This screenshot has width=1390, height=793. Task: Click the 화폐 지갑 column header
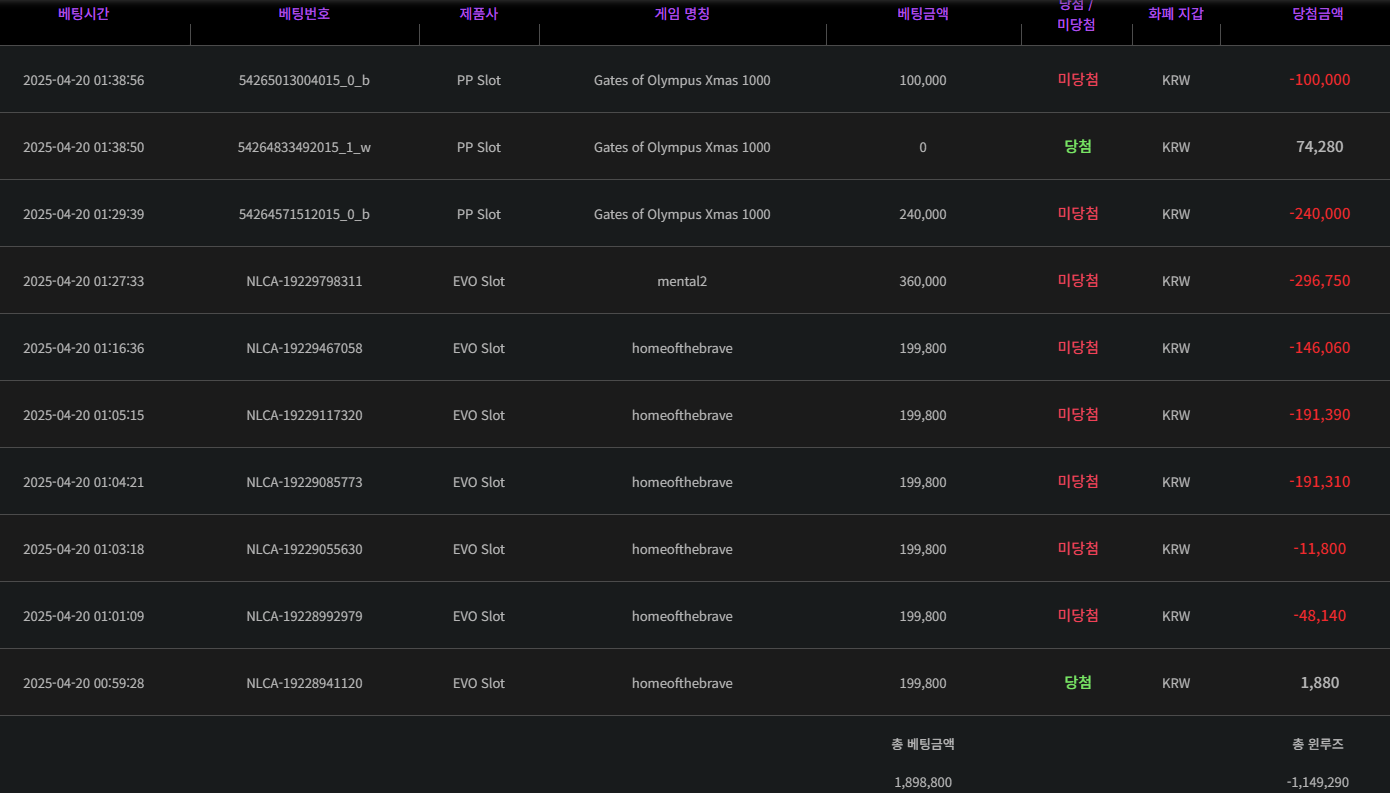[x=1176, y=14]
